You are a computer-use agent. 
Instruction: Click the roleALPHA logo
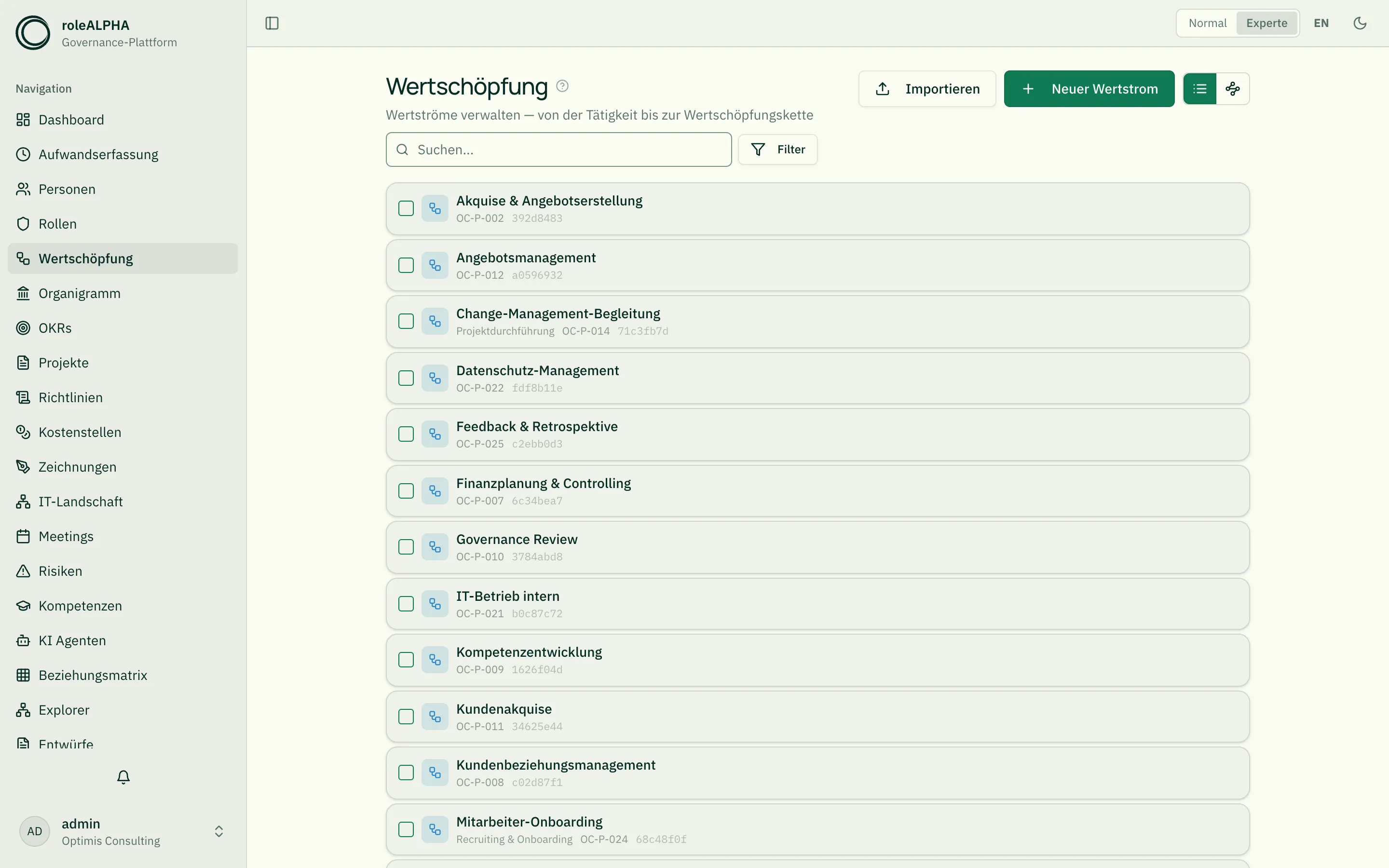tap(33, 33)
